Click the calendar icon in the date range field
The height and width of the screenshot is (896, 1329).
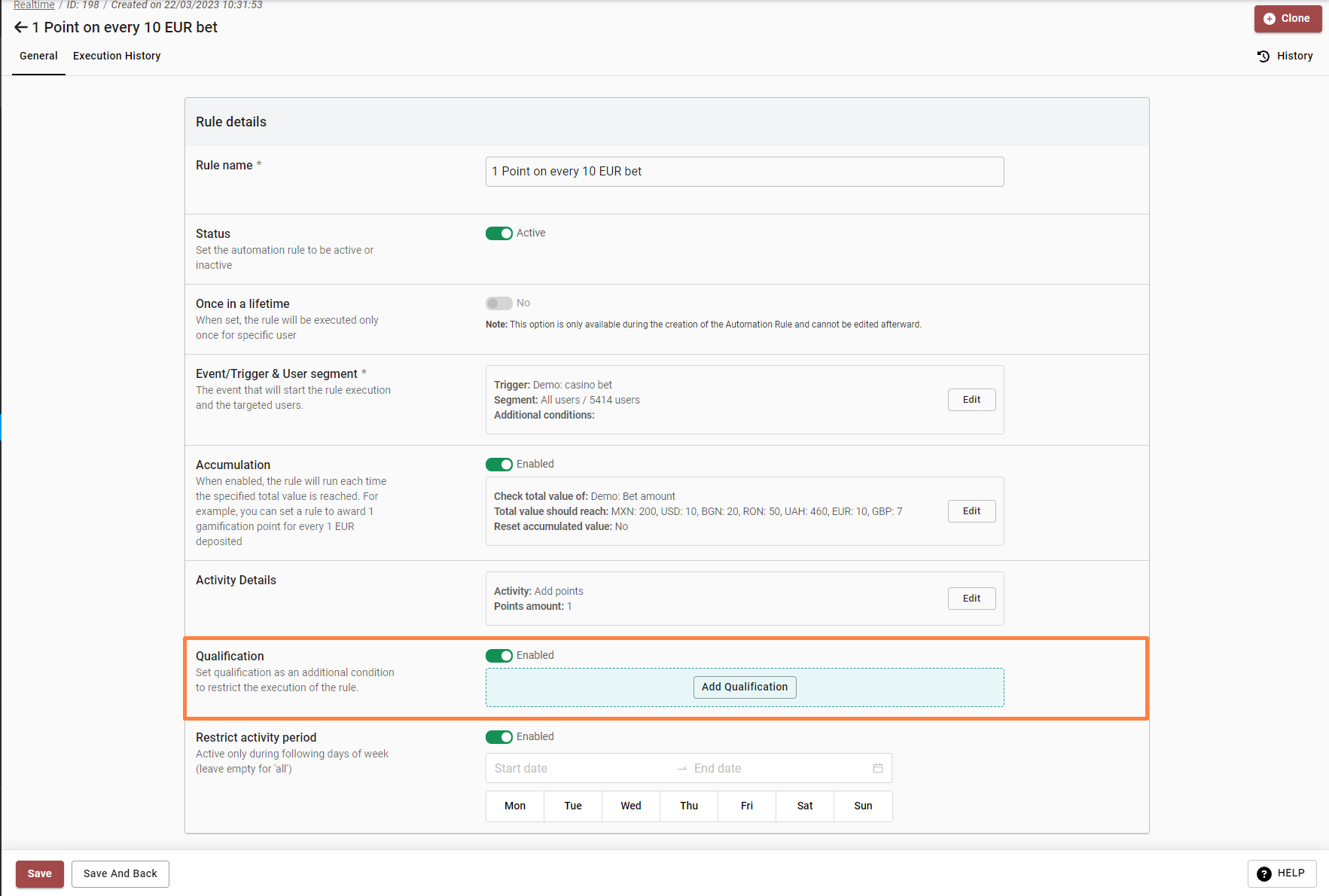point(877,768)
